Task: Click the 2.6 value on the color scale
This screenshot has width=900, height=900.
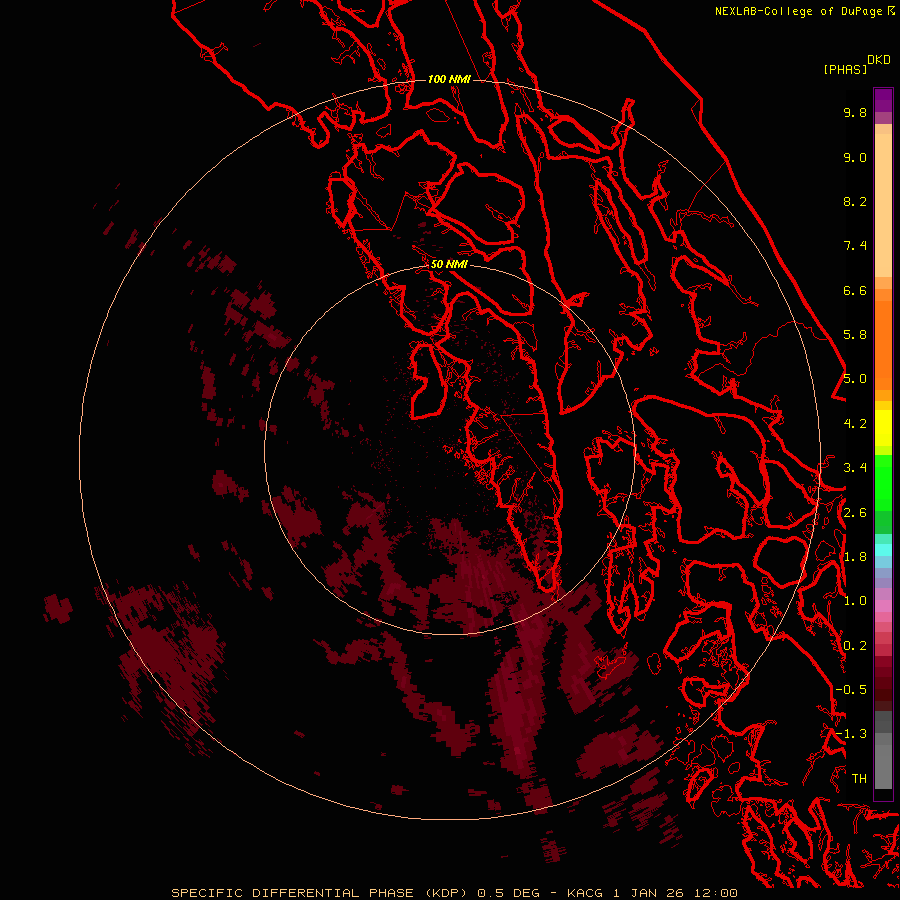Action: 855,513
